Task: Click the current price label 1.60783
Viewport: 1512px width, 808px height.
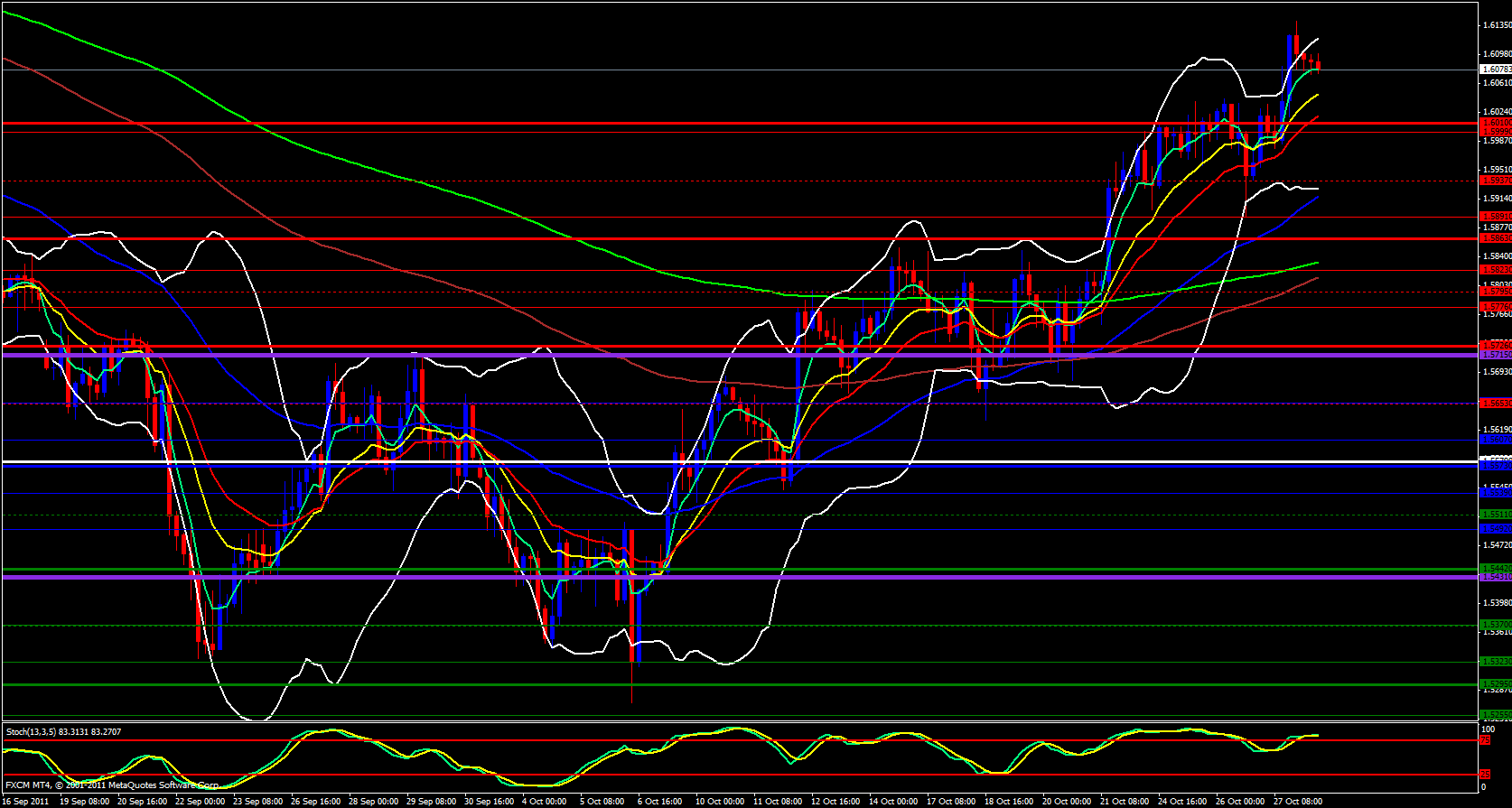Action: click(x=1495, y=70)
